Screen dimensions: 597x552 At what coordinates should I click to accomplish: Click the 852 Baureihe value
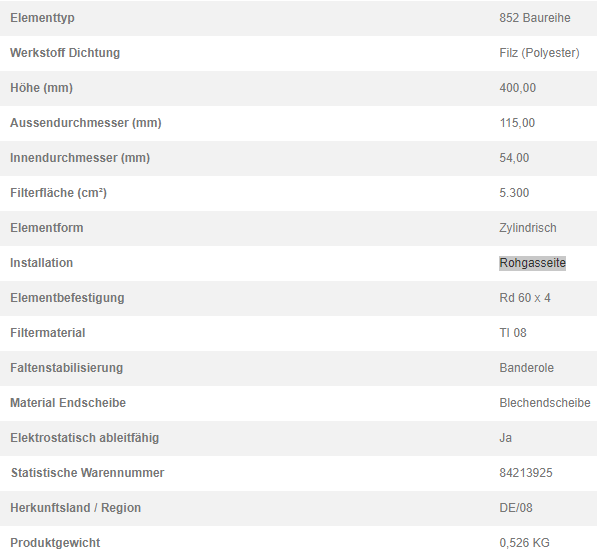point(535,18)
